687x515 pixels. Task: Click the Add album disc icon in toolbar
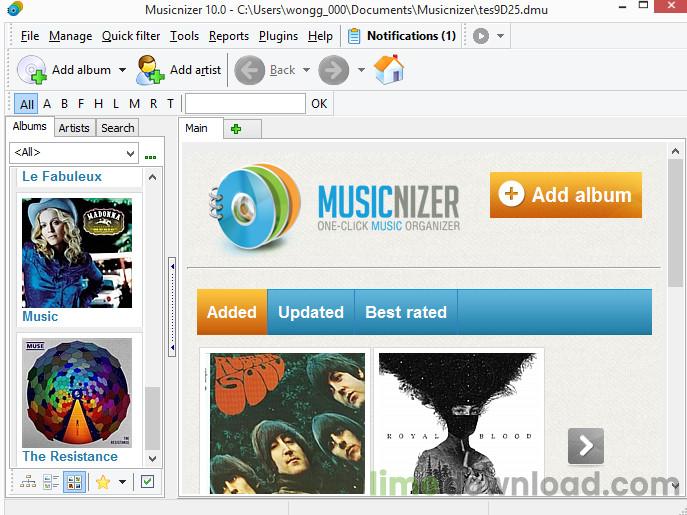click(x=32, y=69)
